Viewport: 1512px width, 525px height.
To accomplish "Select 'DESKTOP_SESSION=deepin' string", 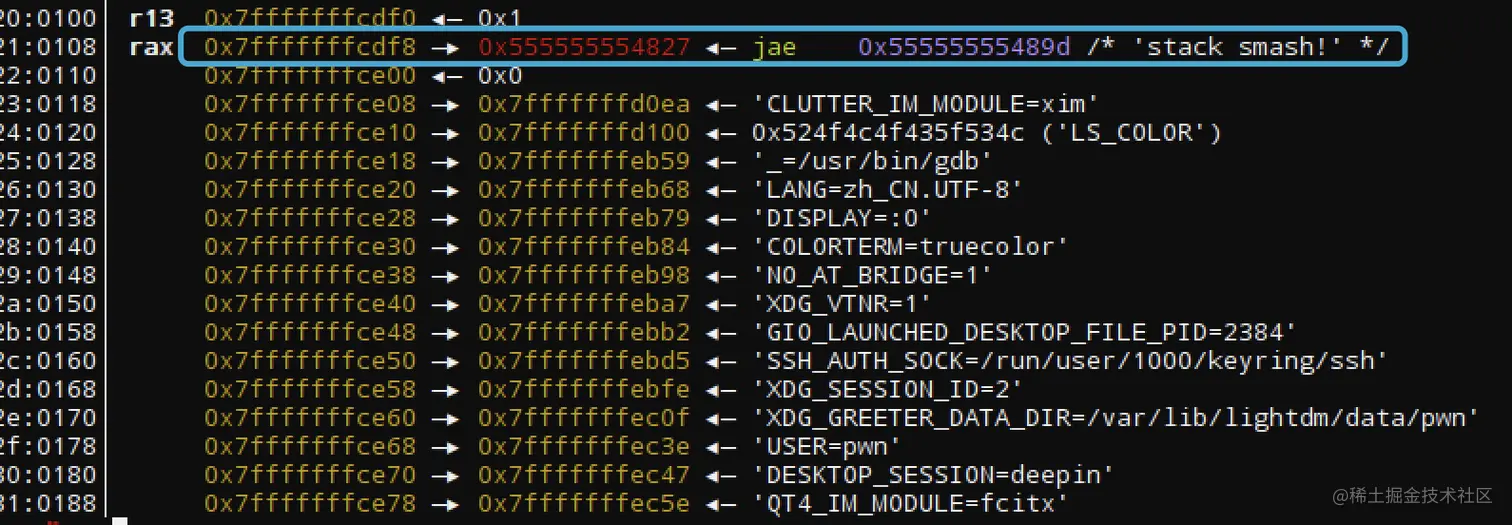I will click(x=933, y=474).
